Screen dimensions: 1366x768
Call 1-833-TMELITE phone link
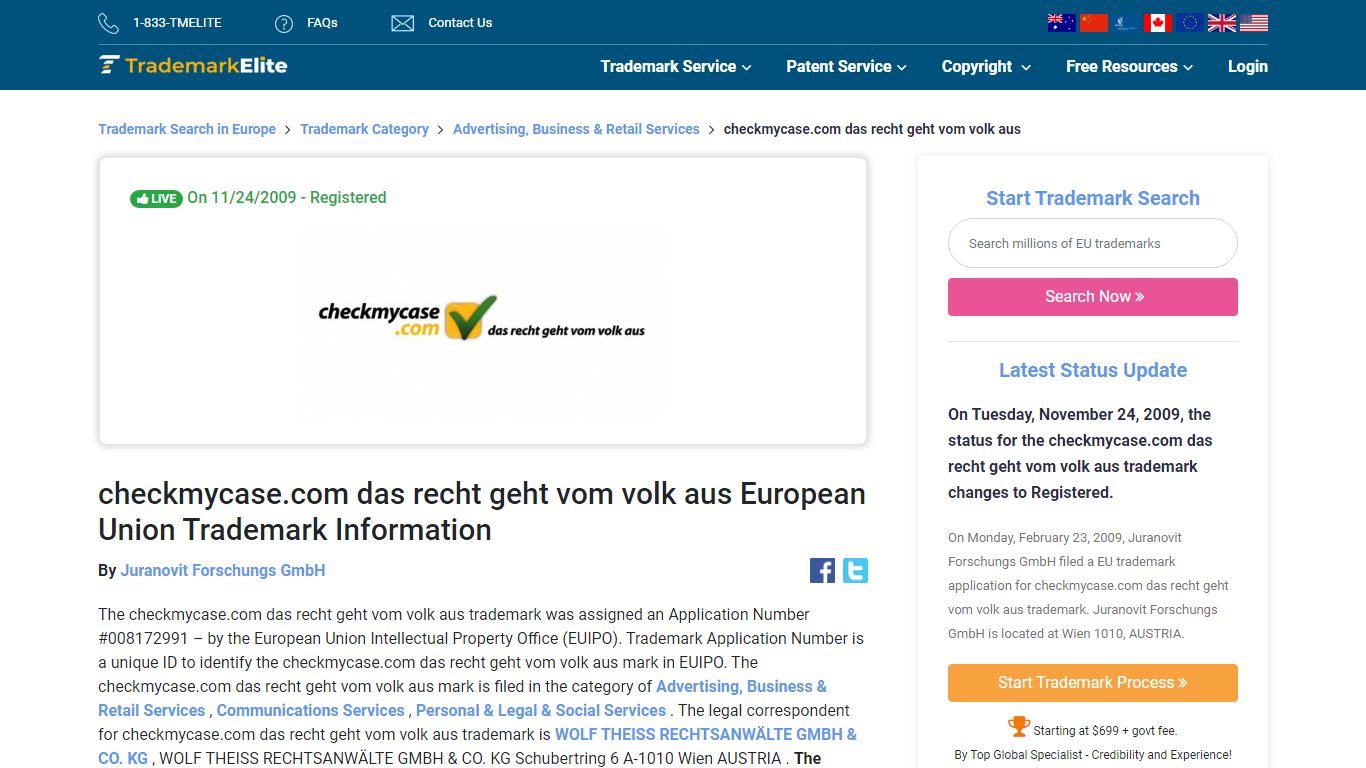[x=177, y=22]
